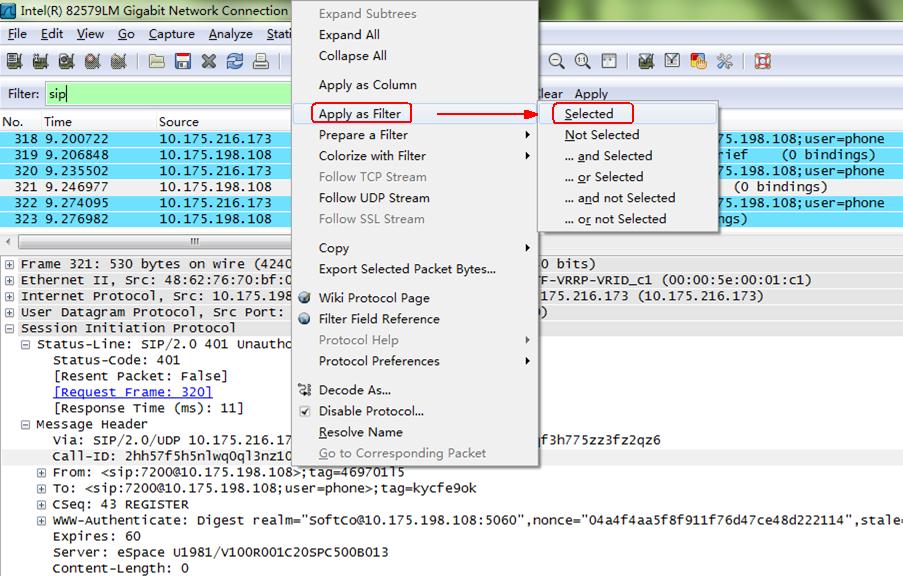
Task: Open the display filters toolbar icon
Action: (672, 61)
